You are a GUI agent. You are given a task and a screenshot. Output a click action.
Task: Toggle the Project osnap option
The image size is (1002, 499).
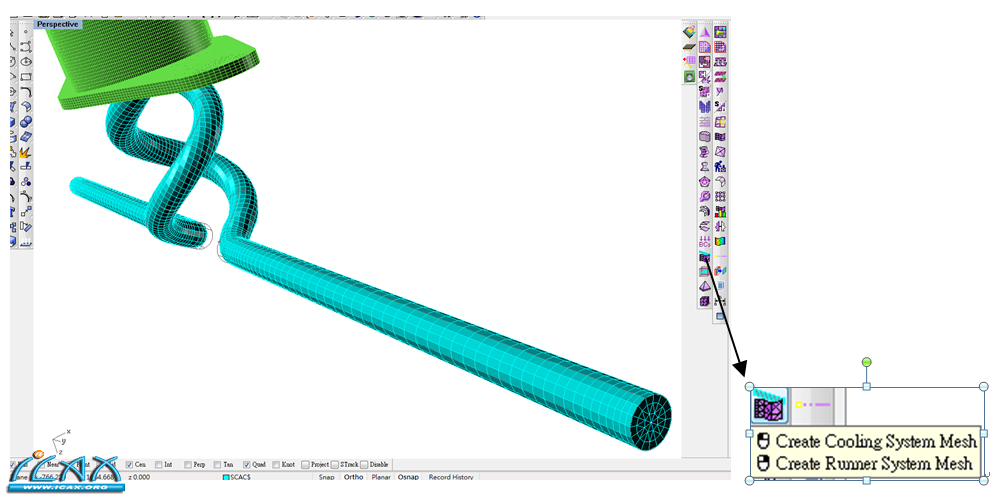306,464
